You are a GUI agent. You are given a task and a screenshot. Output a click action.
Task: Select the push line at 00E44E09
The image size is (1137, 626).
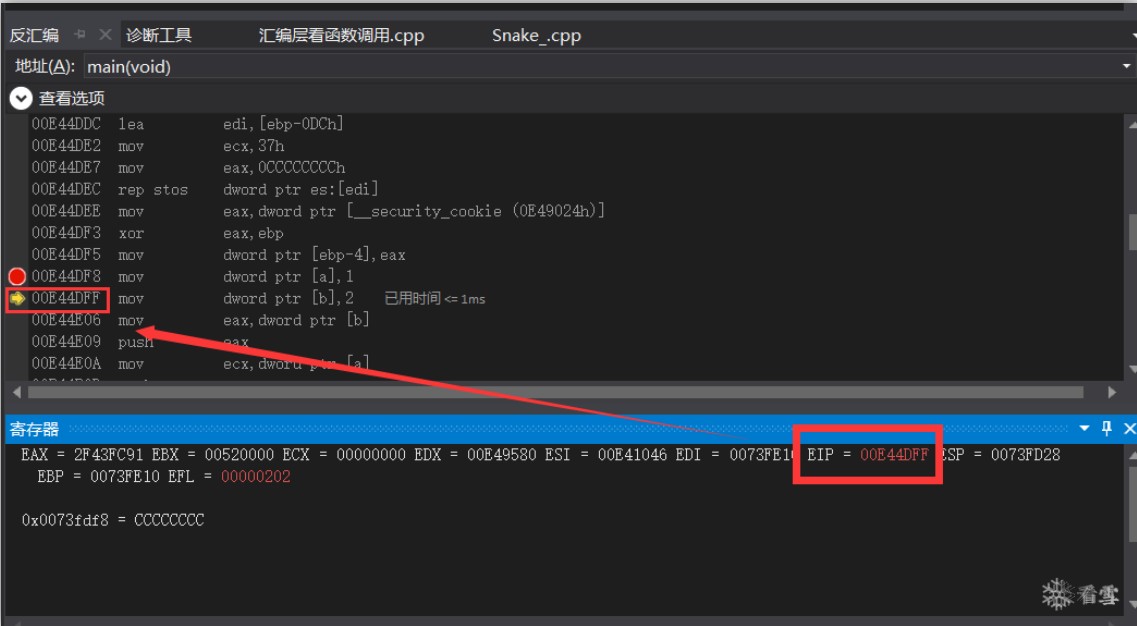point(140,342)
